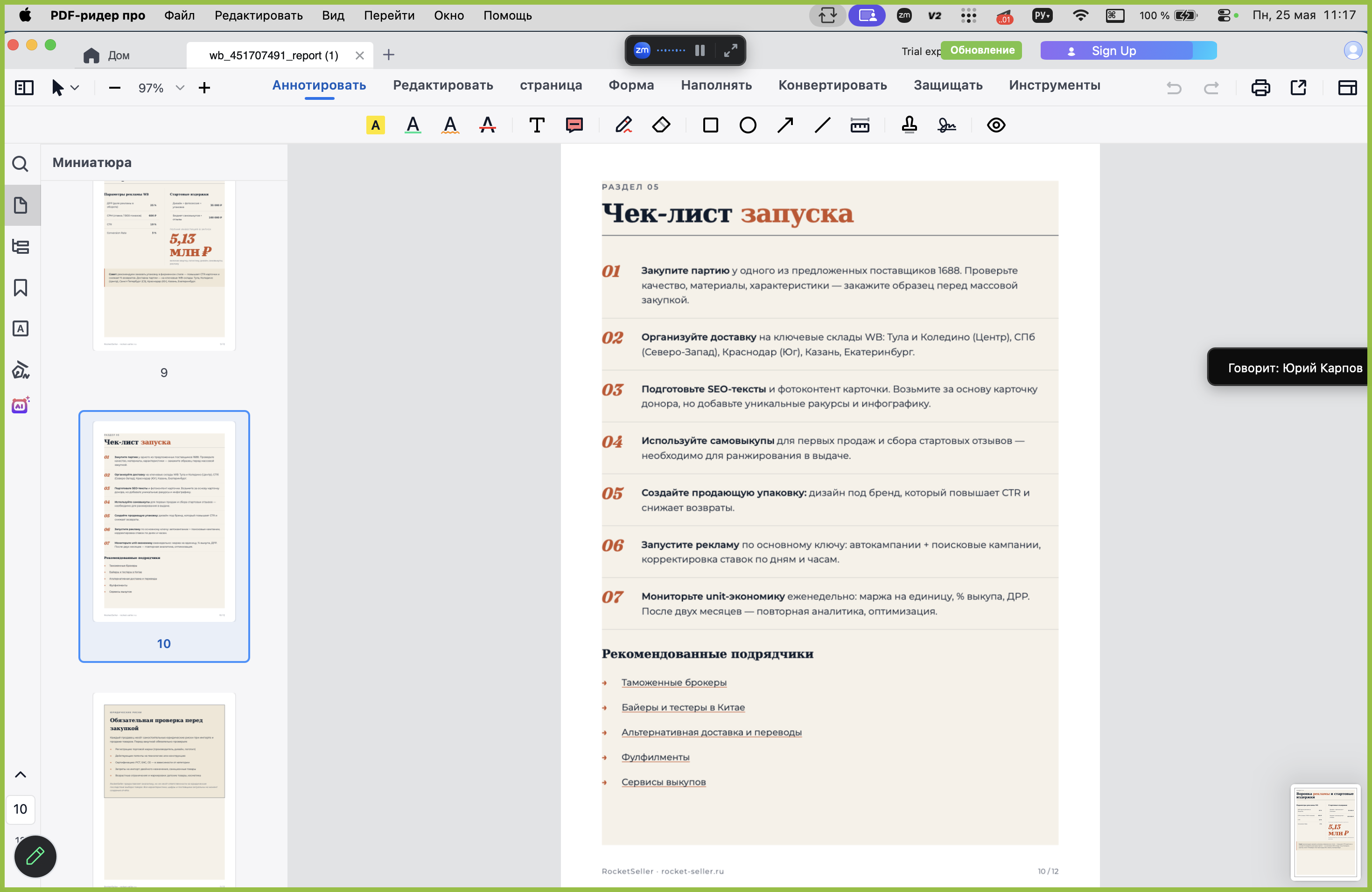
Task: Switch to the Наполнять tab
Action: point(716,85)
